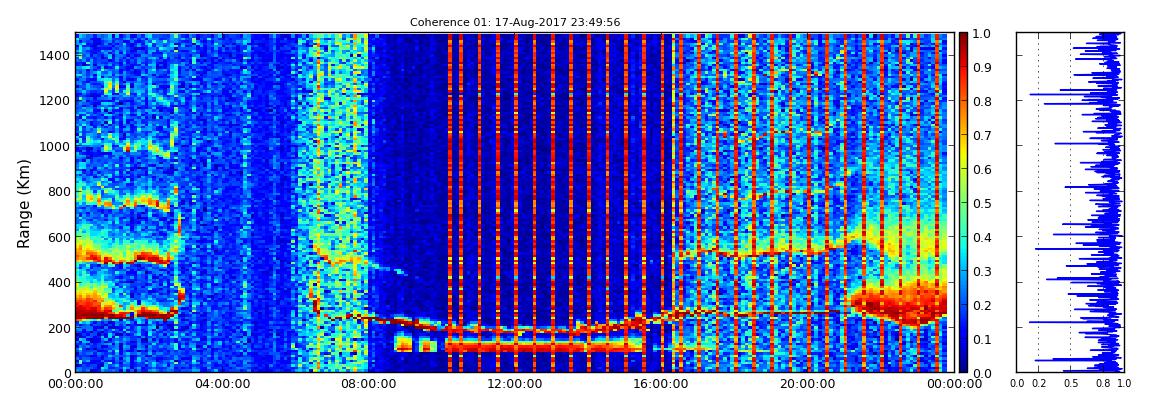Click the colorbar label 0.6

(x=984, y=169)
